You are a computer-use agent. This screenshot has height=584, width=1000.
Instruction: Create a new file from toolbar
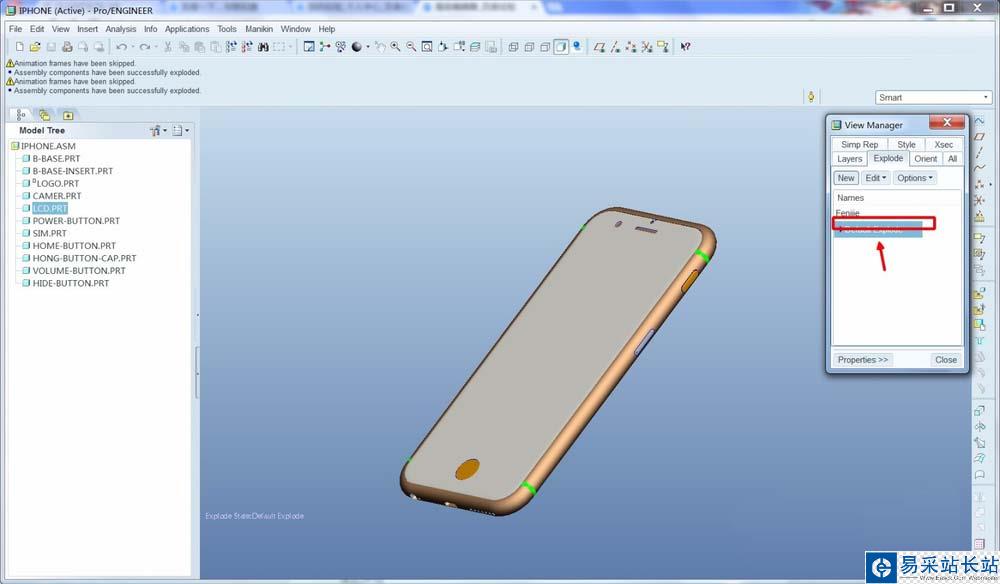(x=19, y=47)
